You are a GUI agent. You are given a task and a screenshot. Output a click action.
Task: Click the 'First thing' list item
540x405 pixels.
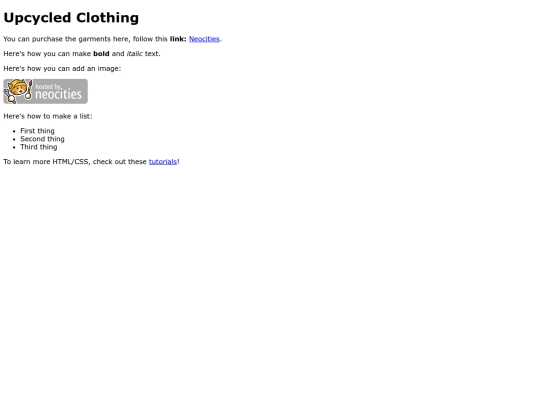pyautogui.click(x=37, y=131)
